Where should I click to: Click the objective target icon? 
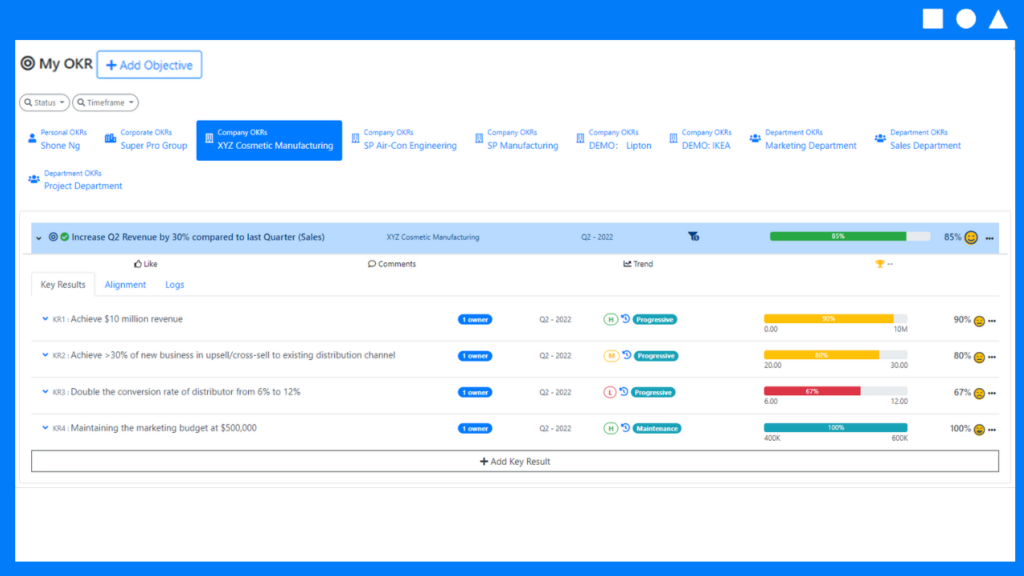(x=54, y=237)
